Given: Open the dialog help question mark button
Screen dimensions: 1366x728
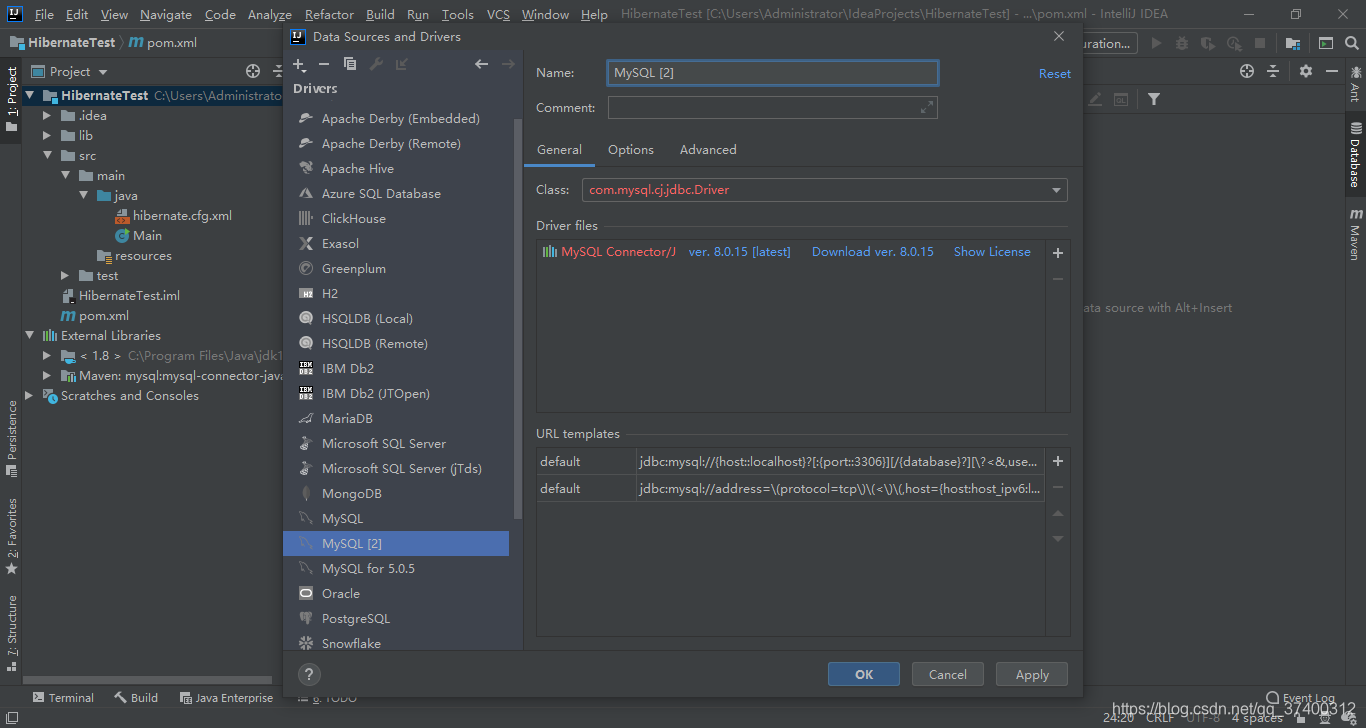Looking at the screenshot, I should tap(309, 674).
